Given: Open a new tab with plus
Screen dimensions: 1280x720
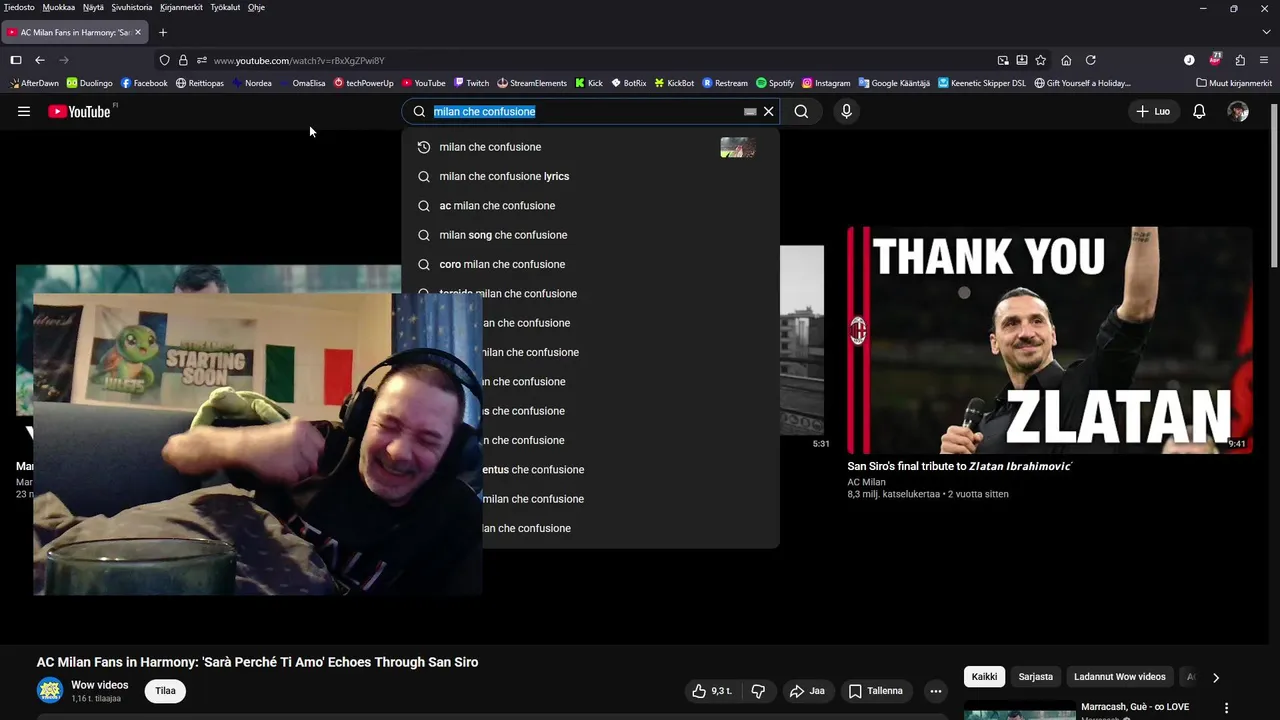Looking at the screenshot, I should pyautogui.click(x=163, y=32).
